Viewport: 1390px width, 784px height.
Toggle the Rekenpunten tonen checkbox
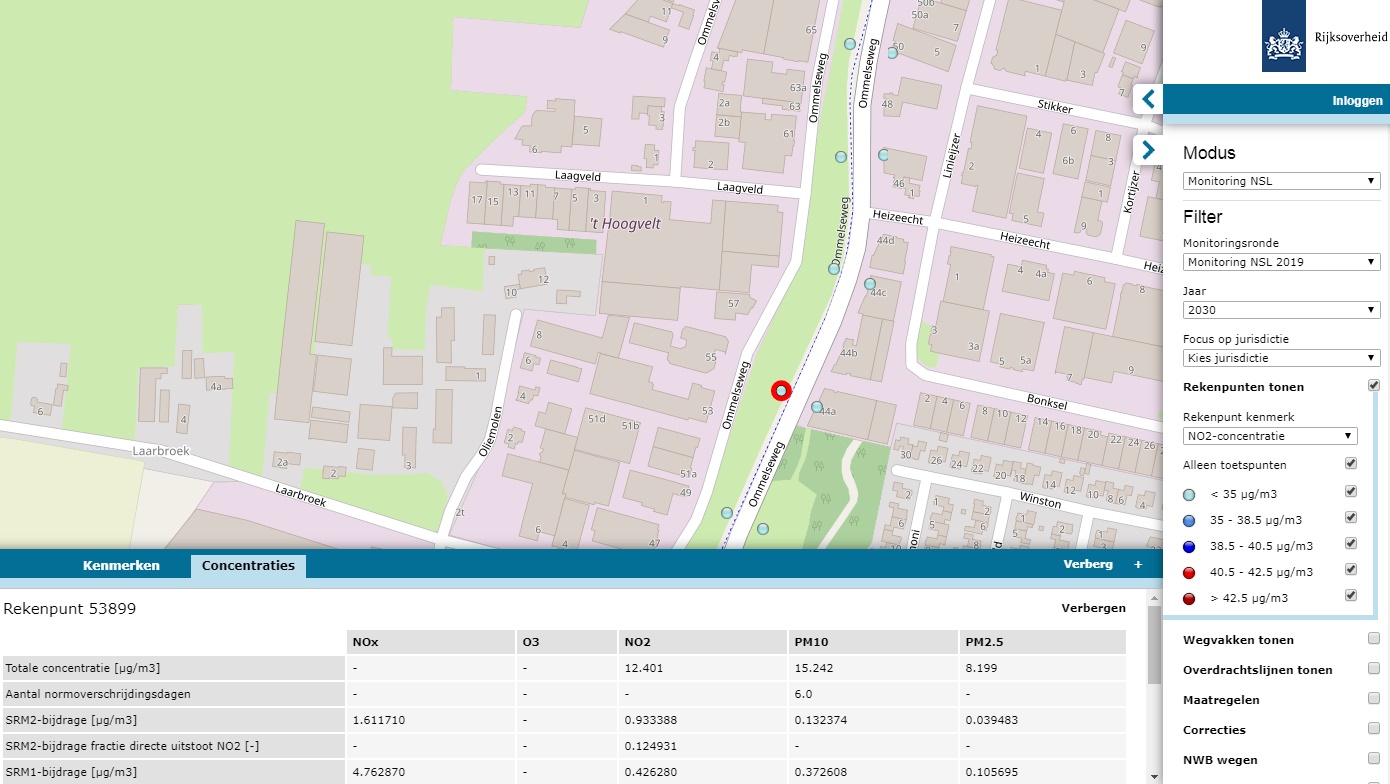(x=1374, y=386)
